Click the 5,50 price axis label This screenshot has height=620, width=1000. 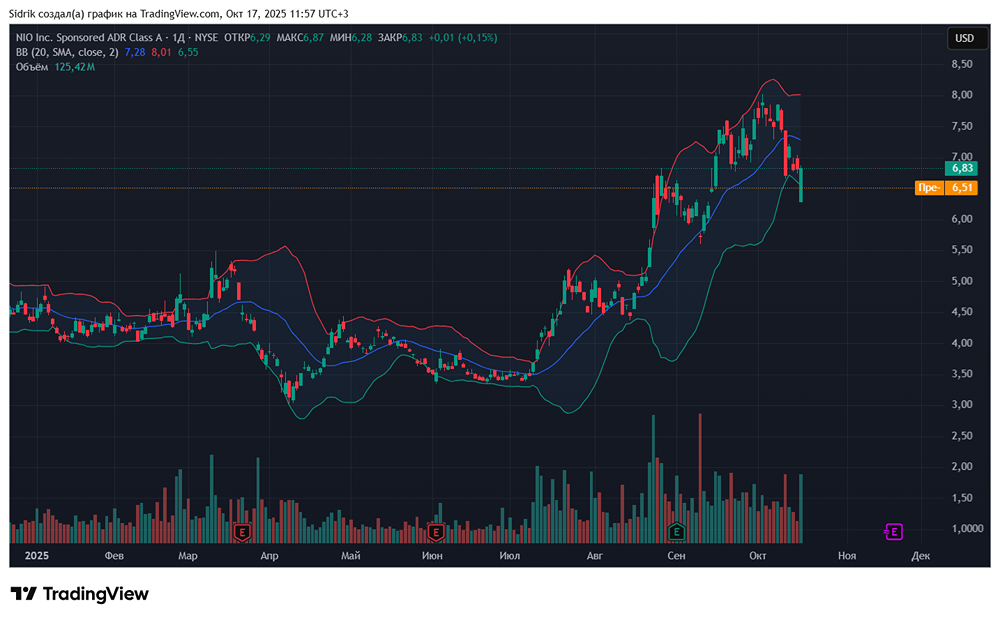(962, 249)
